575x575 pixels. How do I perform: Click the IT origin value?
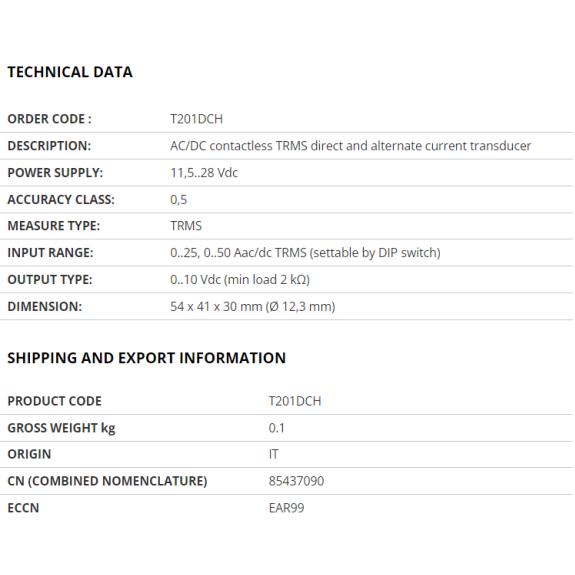pyautogui.click(x=274, y=454)
